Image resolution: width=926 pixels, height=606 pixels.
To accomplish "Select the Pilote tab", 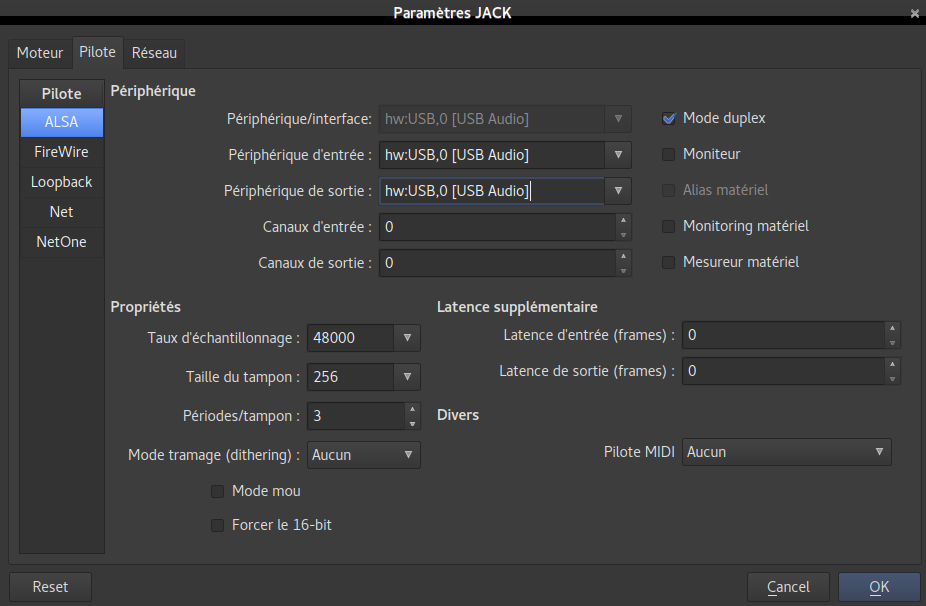I will (x=97, y=52).
